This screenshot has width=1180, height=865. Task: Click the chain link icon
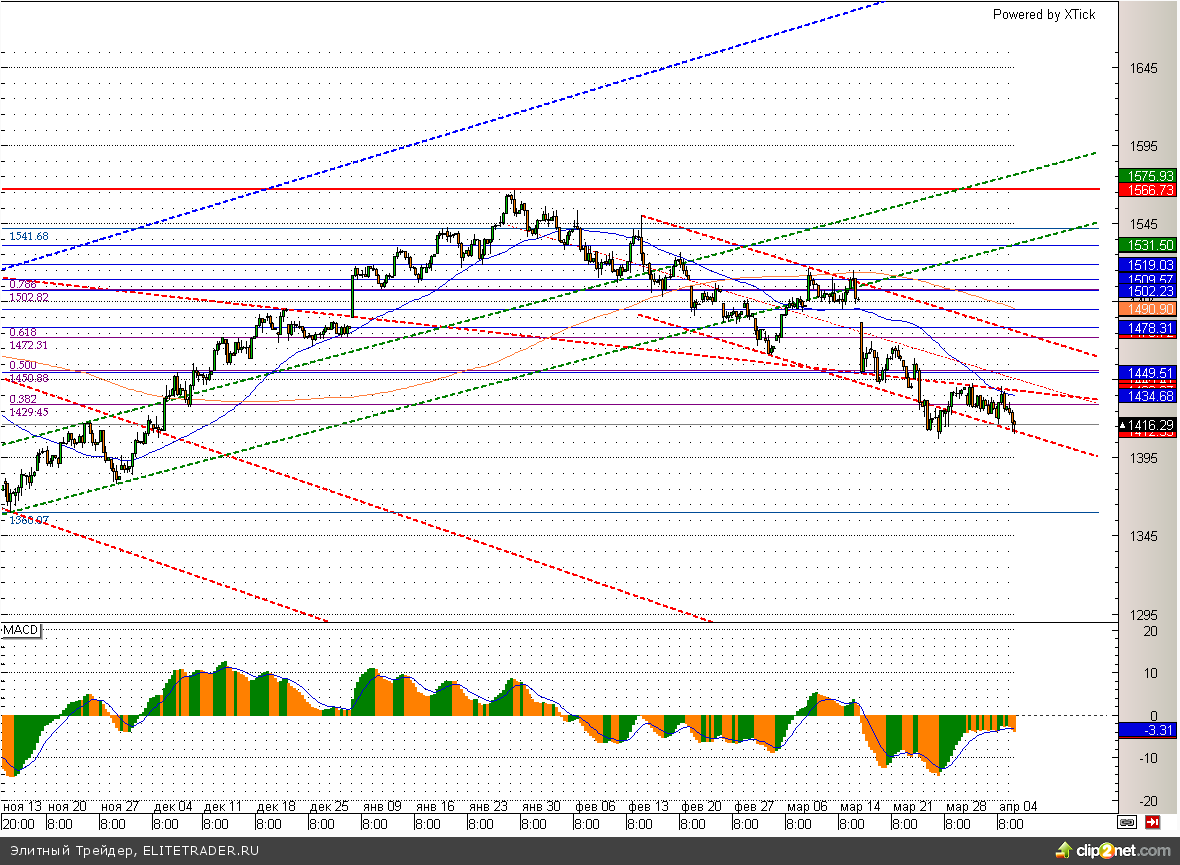1127,822
